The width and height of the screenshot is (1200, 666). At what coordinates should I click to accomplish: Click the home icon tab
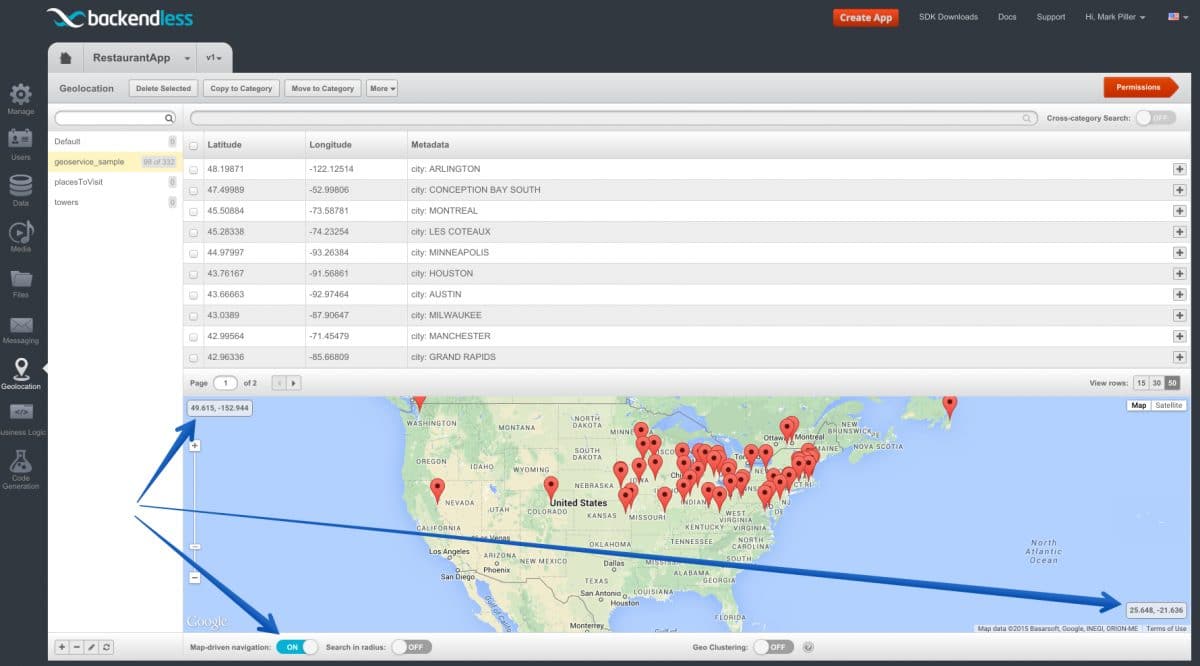point(65,58)
